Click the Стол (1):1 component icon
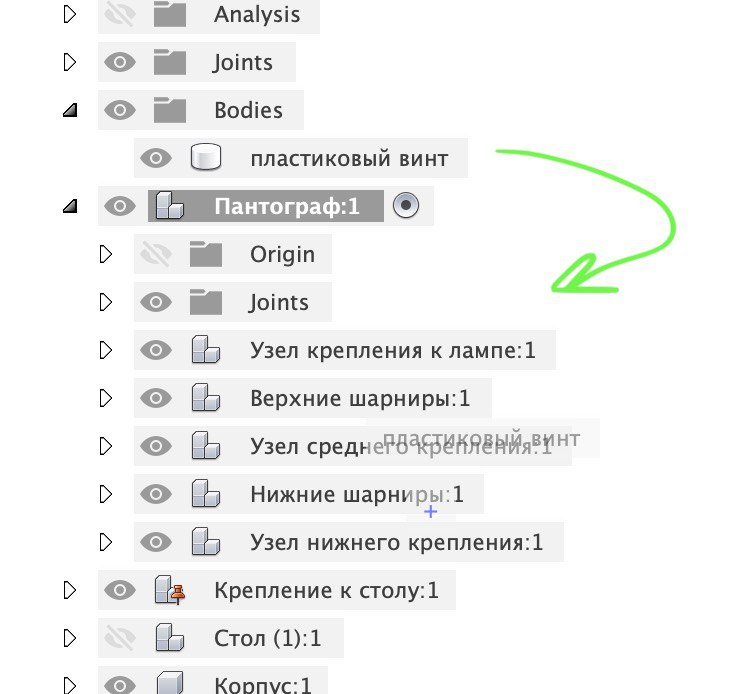Image resolution: width=732 pixels, height=694 pixels. point(170,638)
